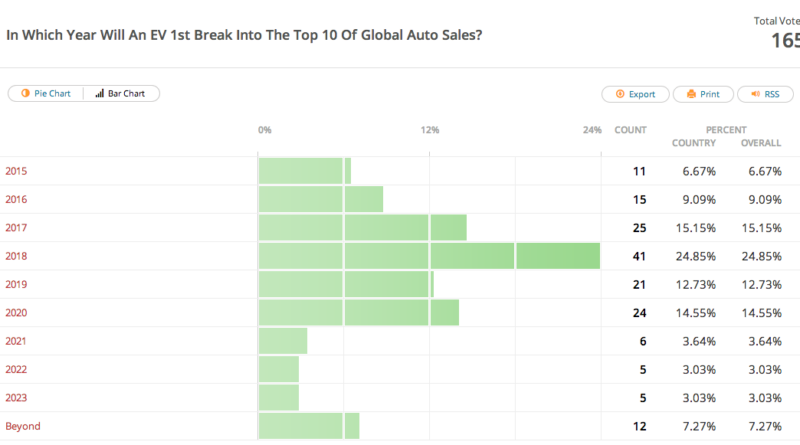Image resolution: width=800 pixels, height=445 pixels.
Task: Switch to Bar Chart view
Action: (126, 94)
